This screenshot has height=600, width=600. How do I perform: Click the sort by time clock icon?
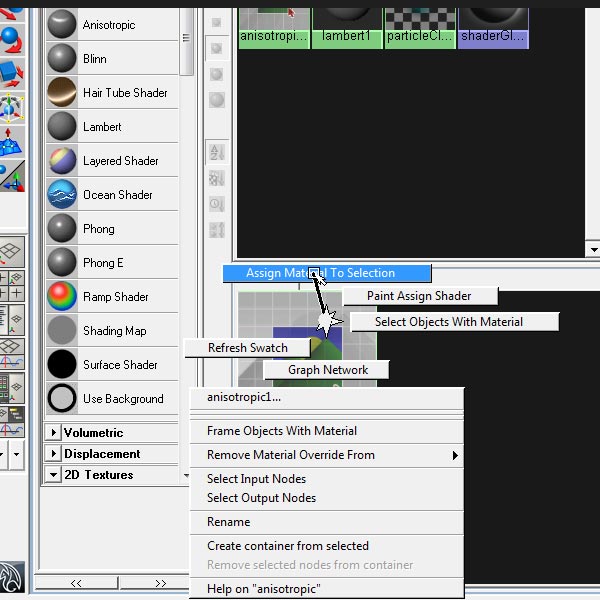click(217, 204)
